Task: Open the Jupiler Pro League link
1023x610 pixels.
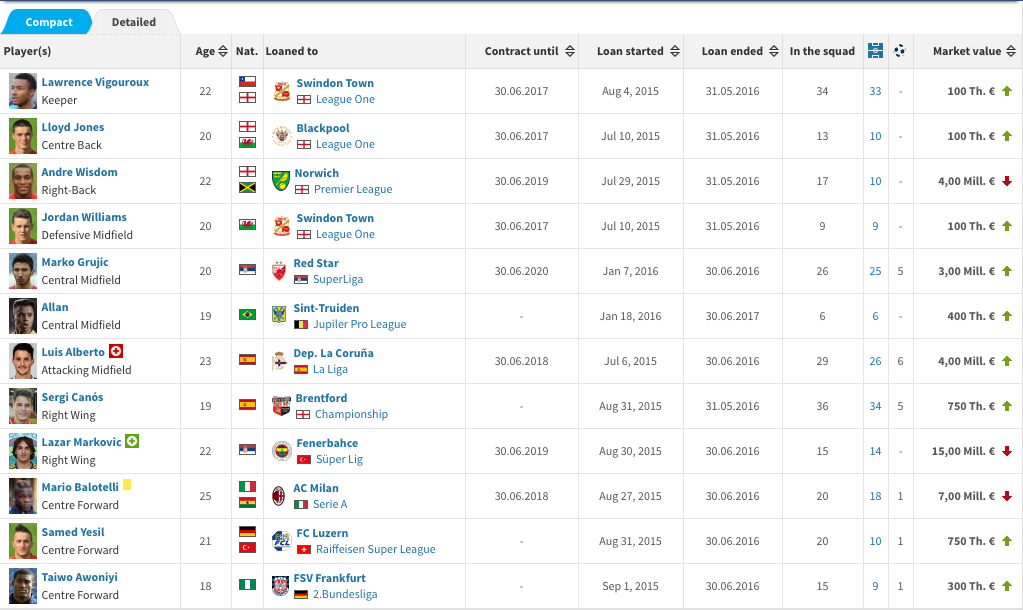Action: pyautogui.click(x=360, y=324)
